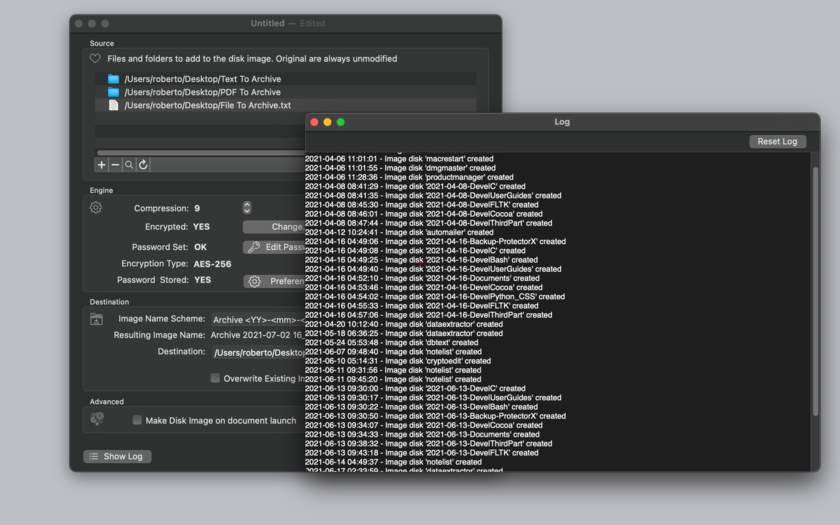
Task: Click log entry '2021-04-08-DevelUserGuides' created
Action: [433, 196]
